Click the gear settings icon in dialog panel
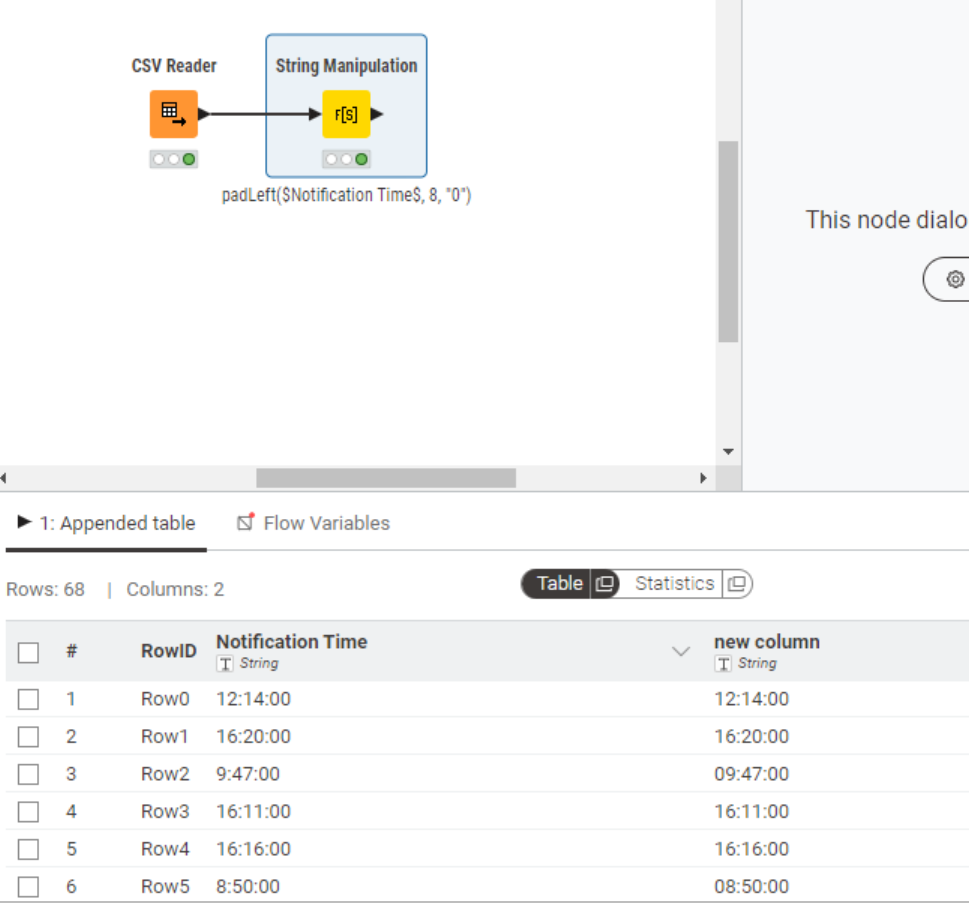Viewport: 969px width, 903px height. [x=955, y=279]
